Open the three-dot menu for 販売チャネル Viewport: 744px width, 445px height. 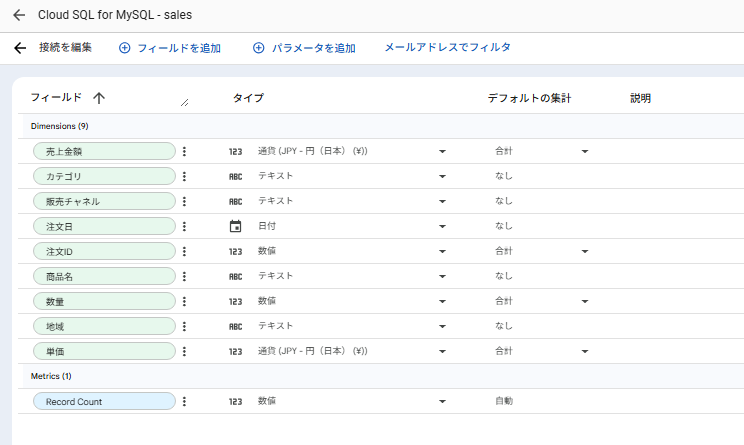(x=184, y=201)
